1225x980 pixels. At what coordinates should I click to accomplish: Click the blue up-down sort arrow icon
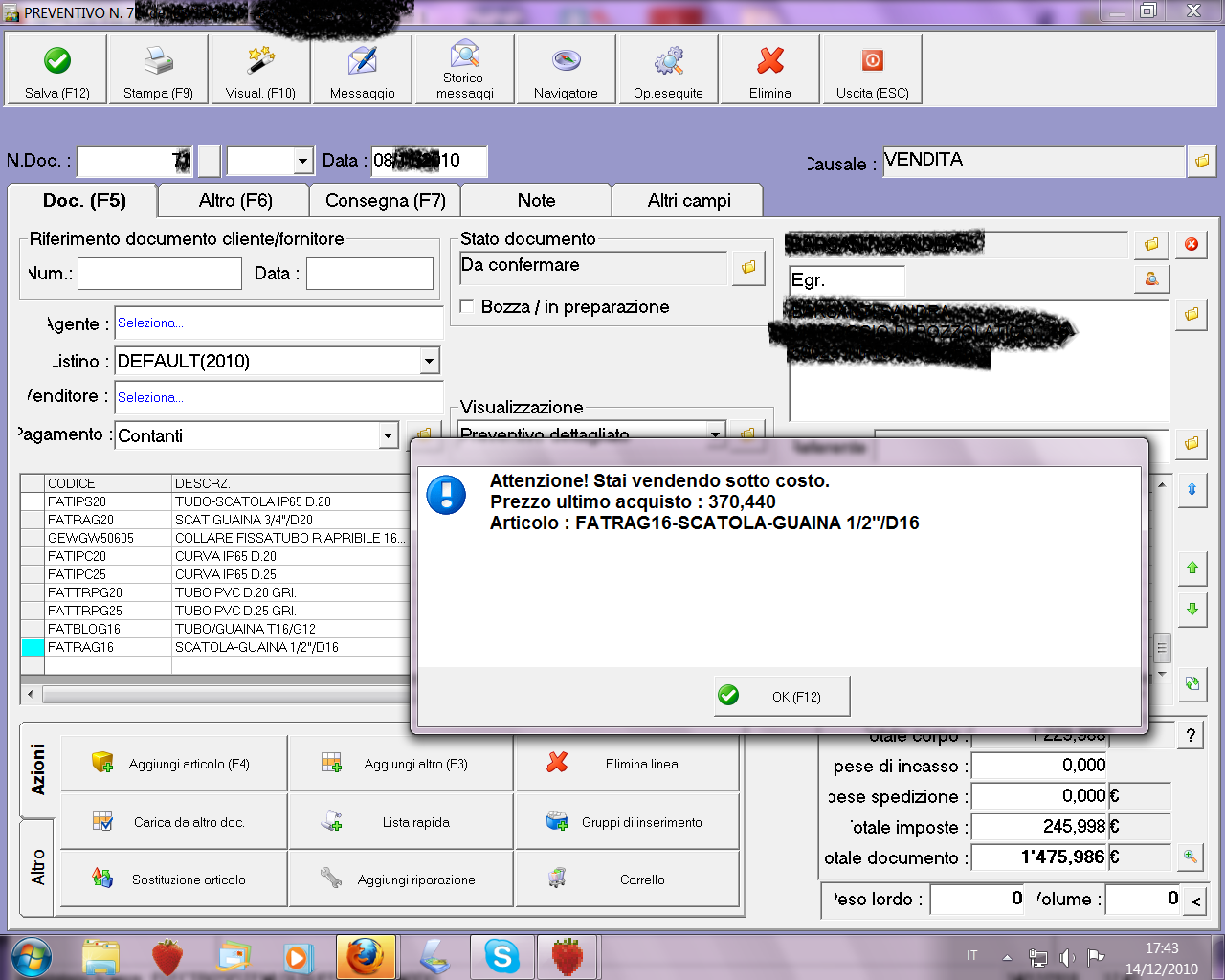(x=1192, y=490)
